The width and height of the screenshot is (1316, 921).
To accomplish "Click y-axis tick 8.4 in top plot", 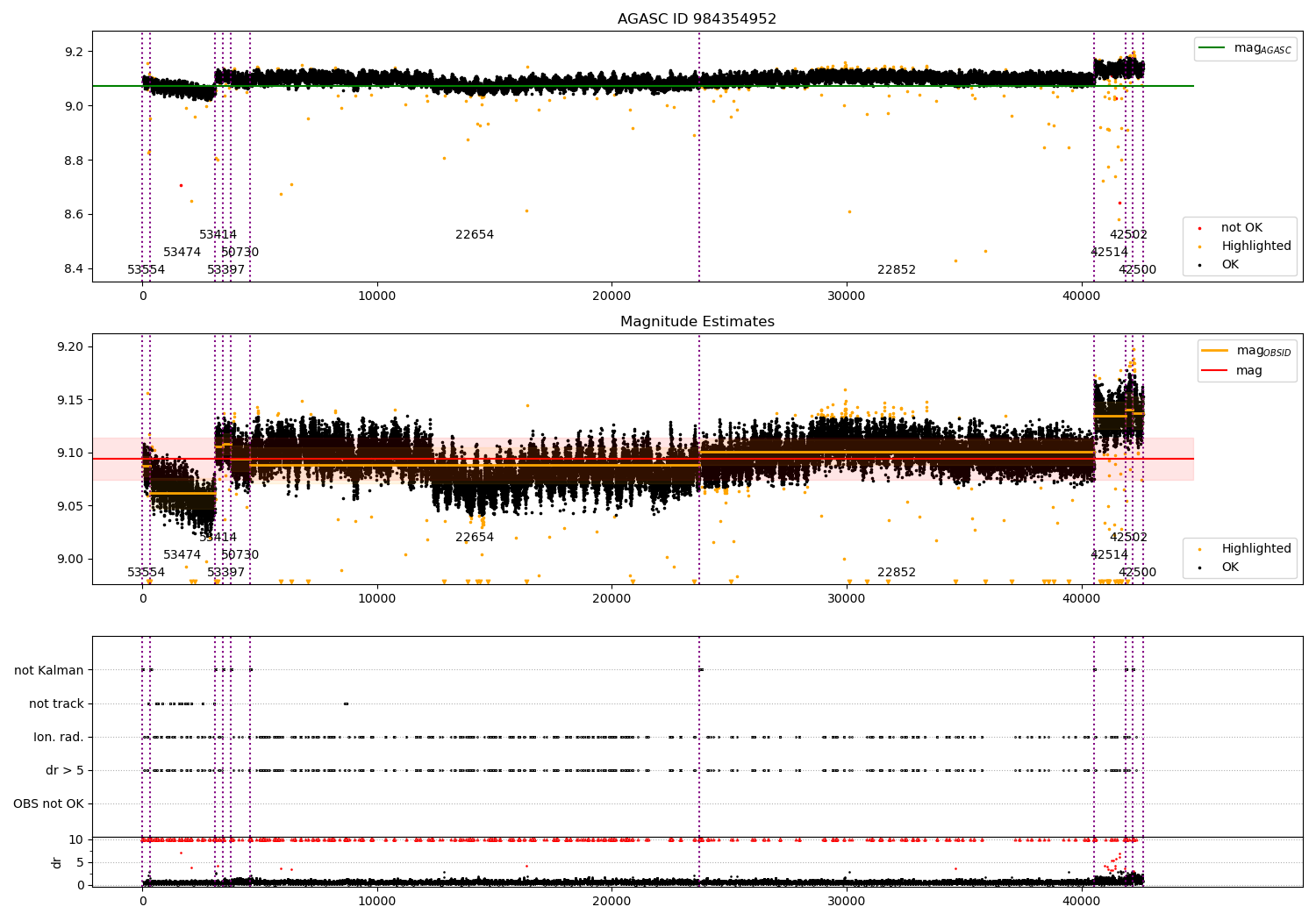I will (x=74, y=269).
